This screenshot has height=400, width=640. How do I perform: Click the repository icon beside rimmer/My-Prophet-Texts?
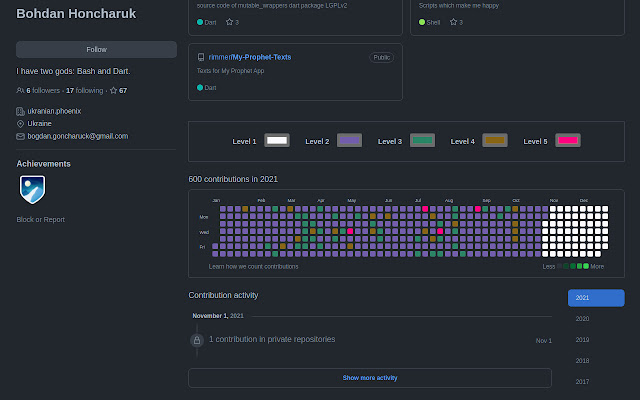click(x=200, y=57)
